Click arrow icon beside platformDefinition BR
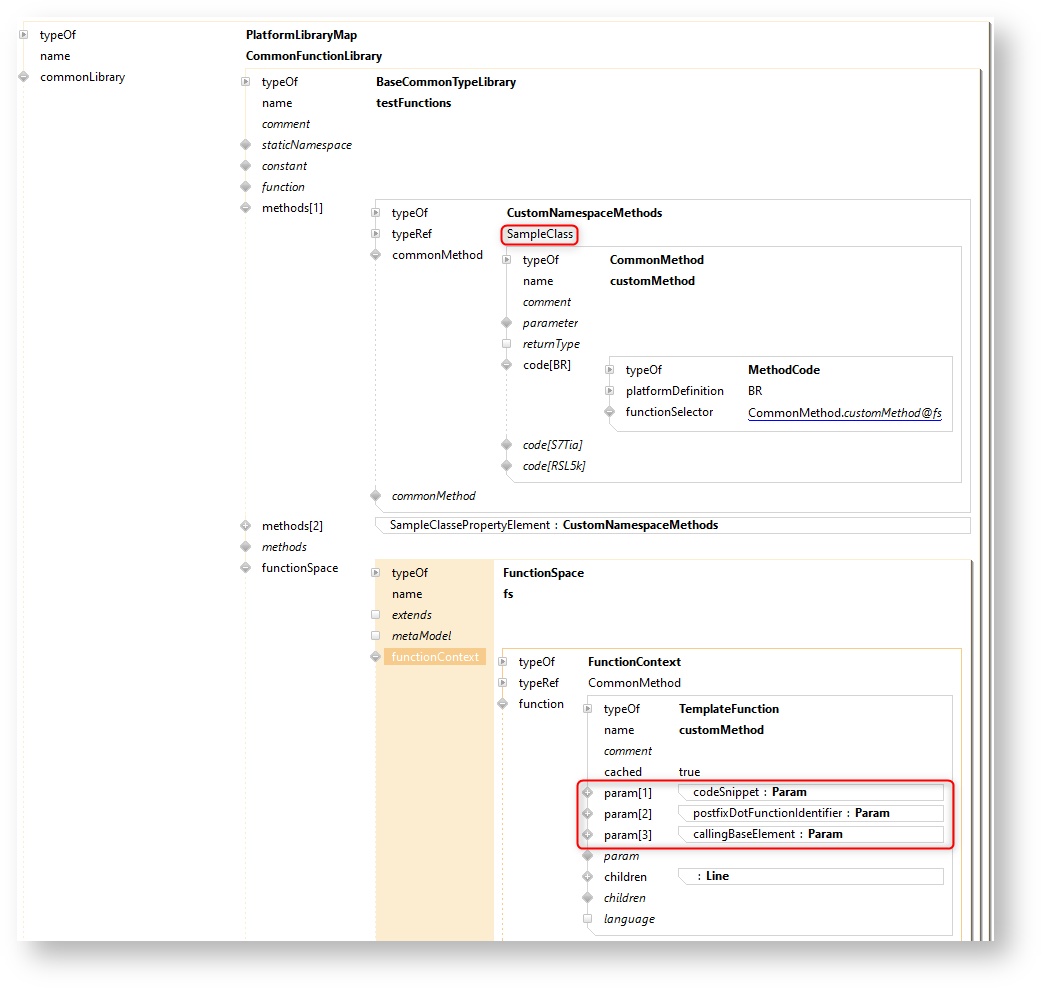The image size is (1042, 989). [x=610, y=391]
